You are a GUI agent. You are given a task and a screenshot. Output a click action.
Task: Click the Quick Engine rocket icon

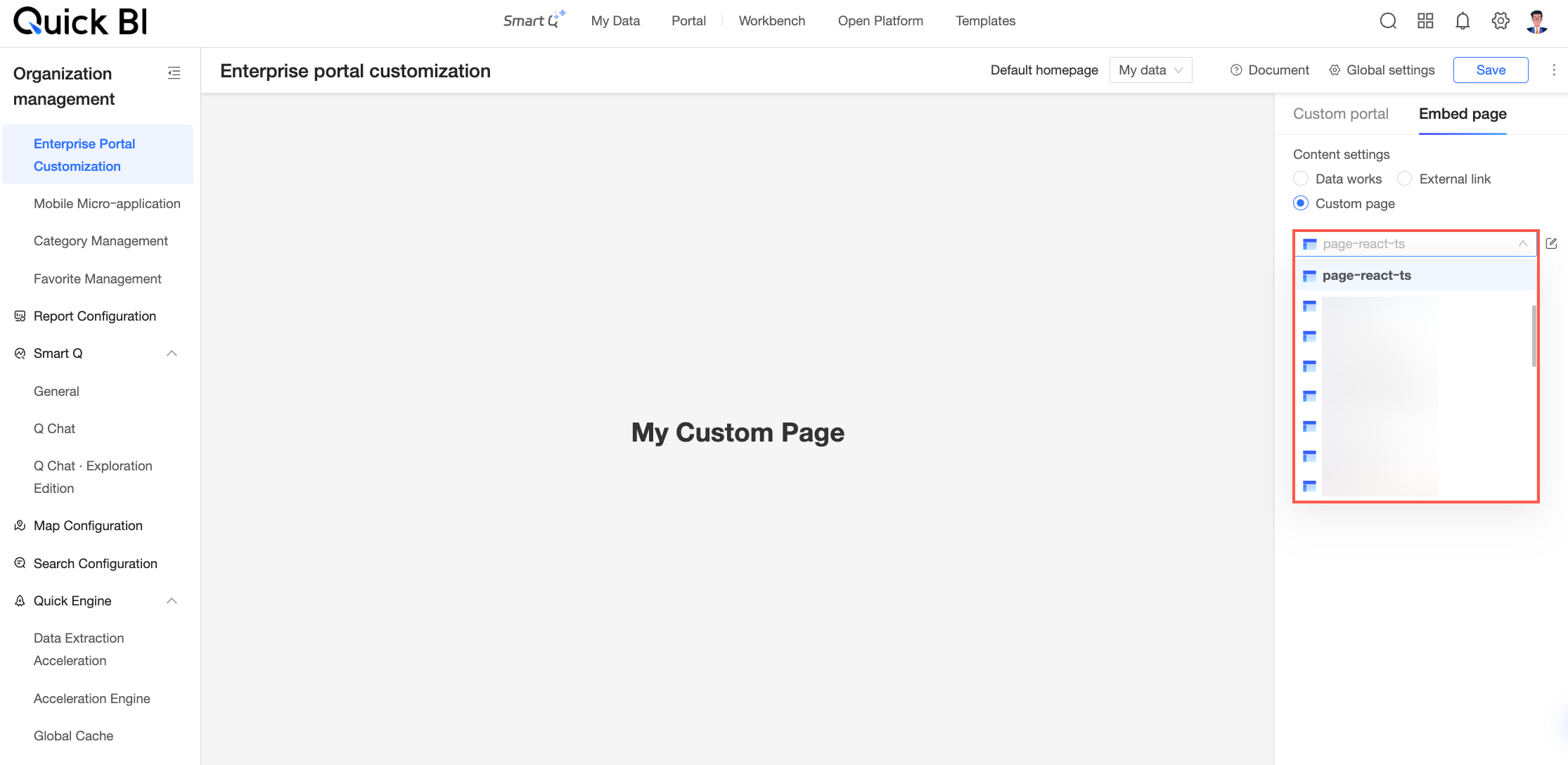pyautogui.click(x=20, y=601)
